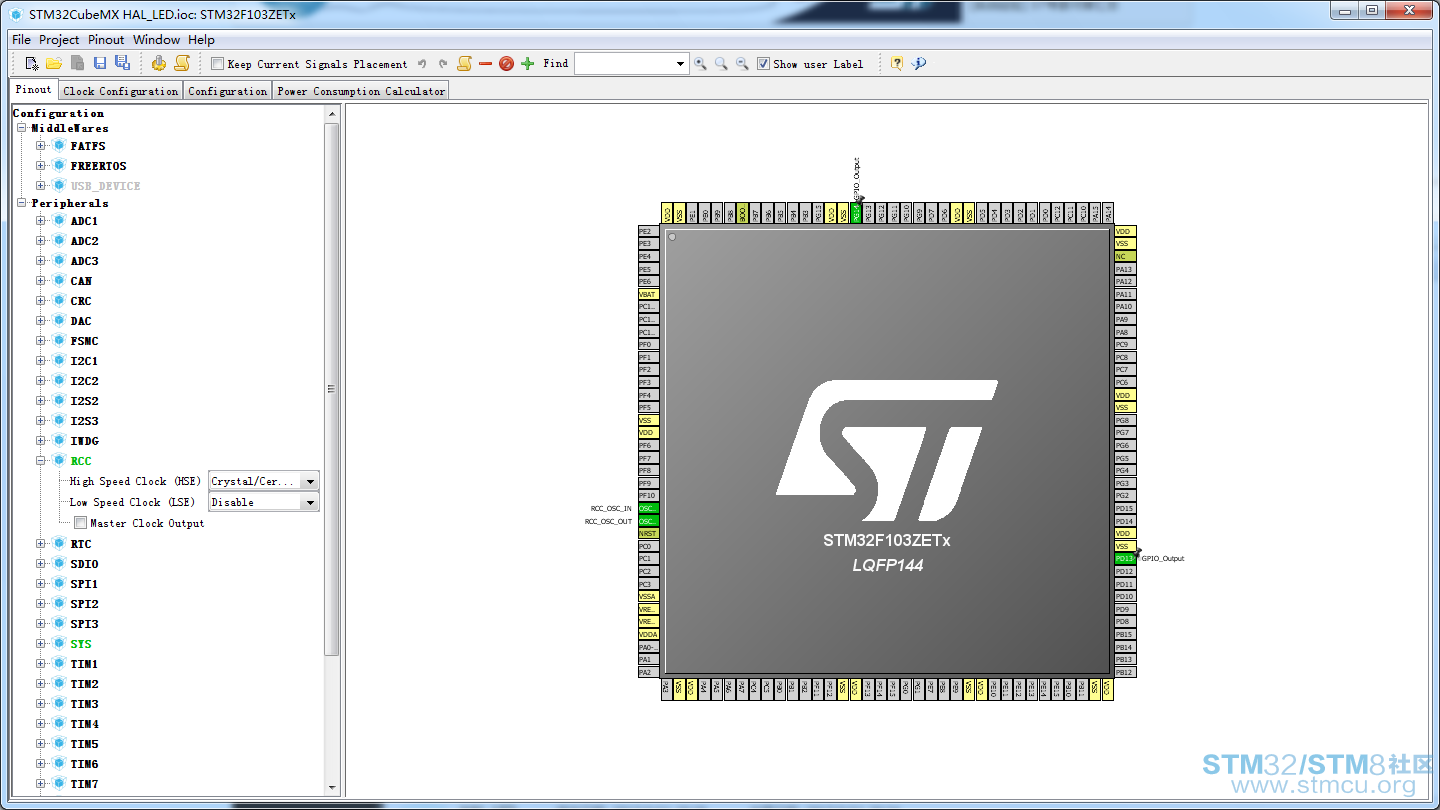
Task: Click the FATFS middleware icon
Action: click(59, 146)
